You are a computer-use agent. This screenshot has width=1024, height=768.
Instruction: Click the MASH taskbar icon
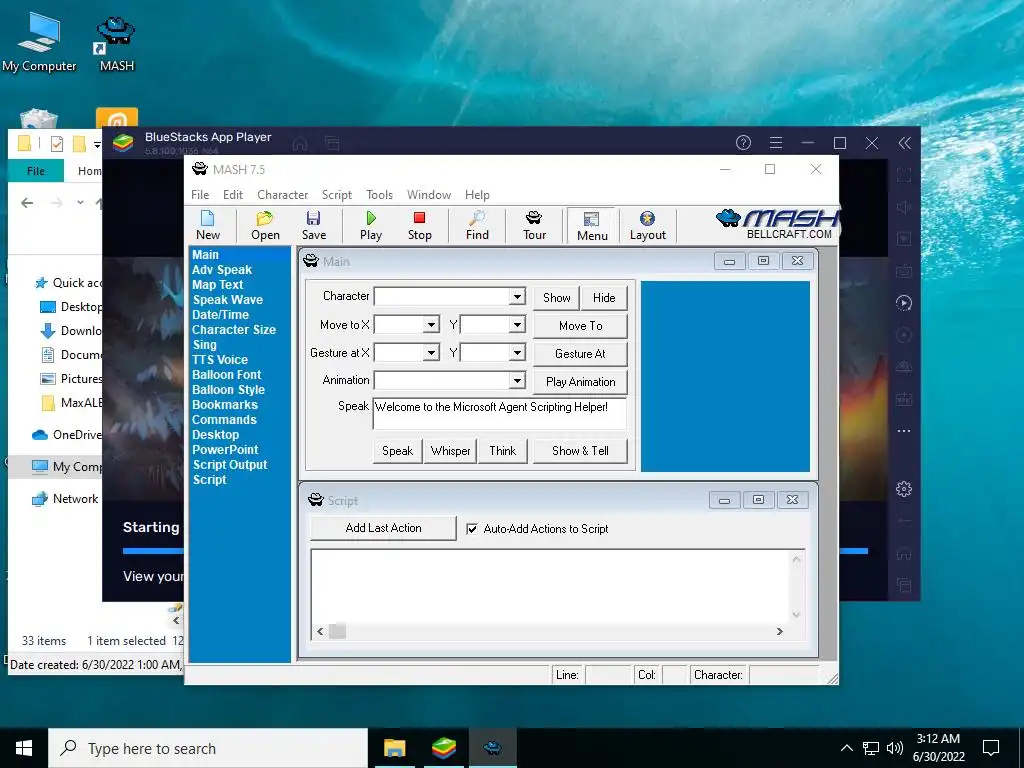click(493, 748)
